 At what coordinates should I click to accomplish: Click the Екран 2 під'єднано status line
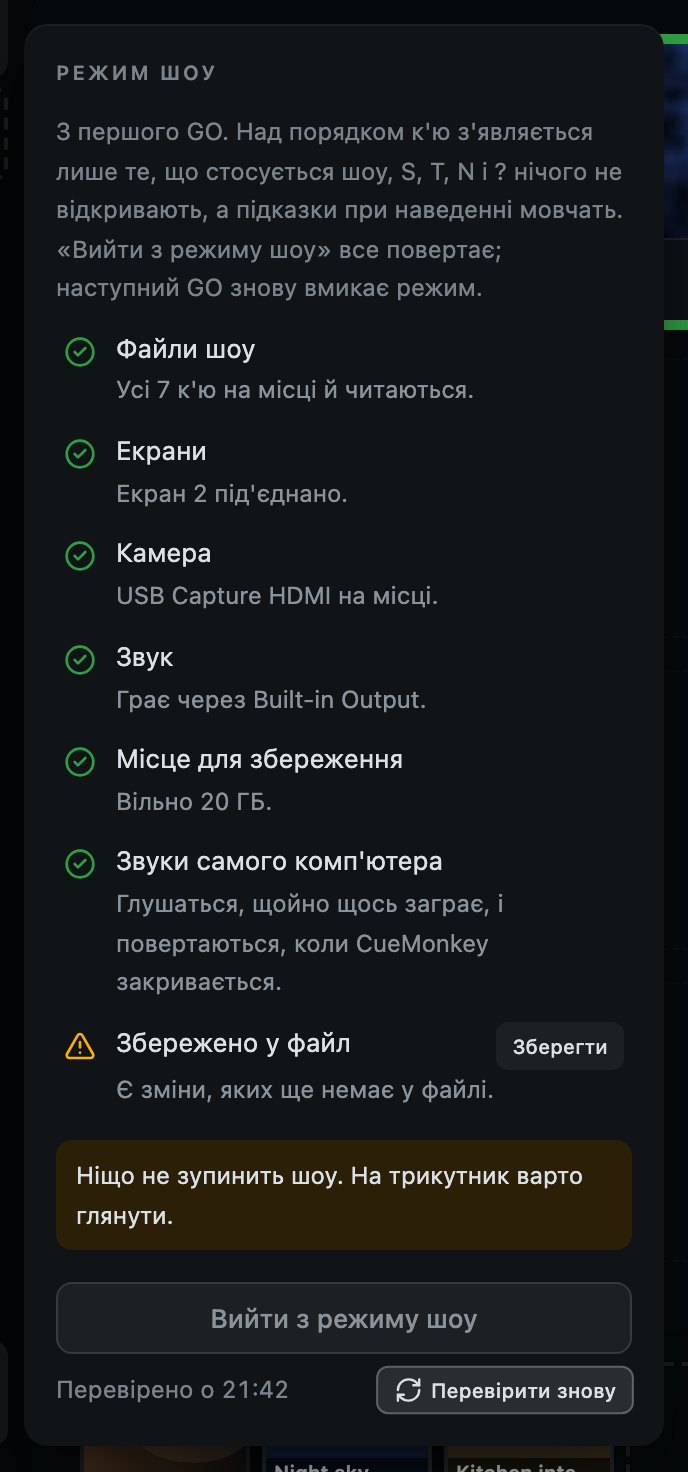pos(232,494)
